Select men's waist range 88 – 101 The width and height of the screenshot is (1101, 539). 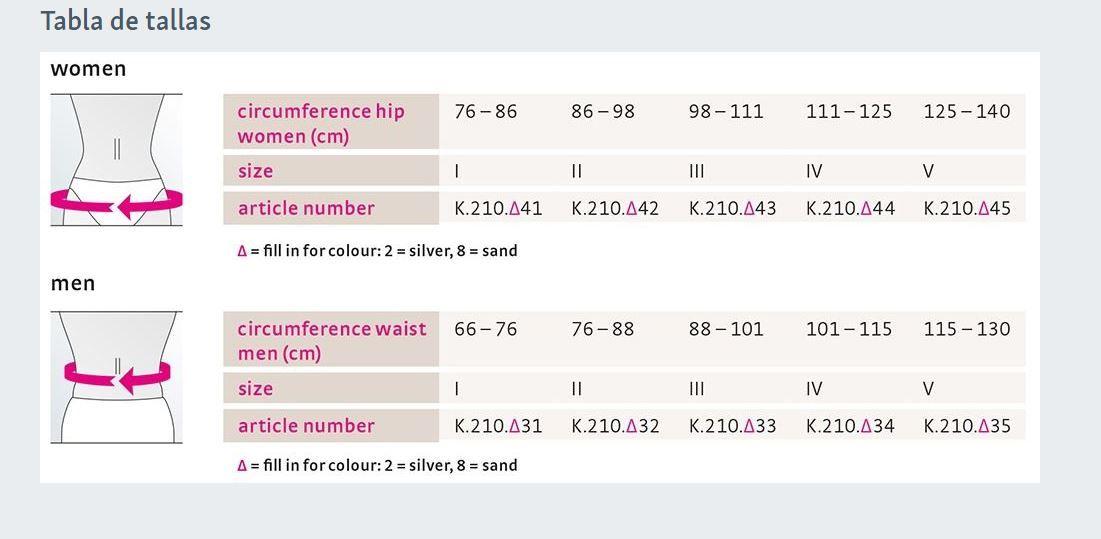point(725,329)
